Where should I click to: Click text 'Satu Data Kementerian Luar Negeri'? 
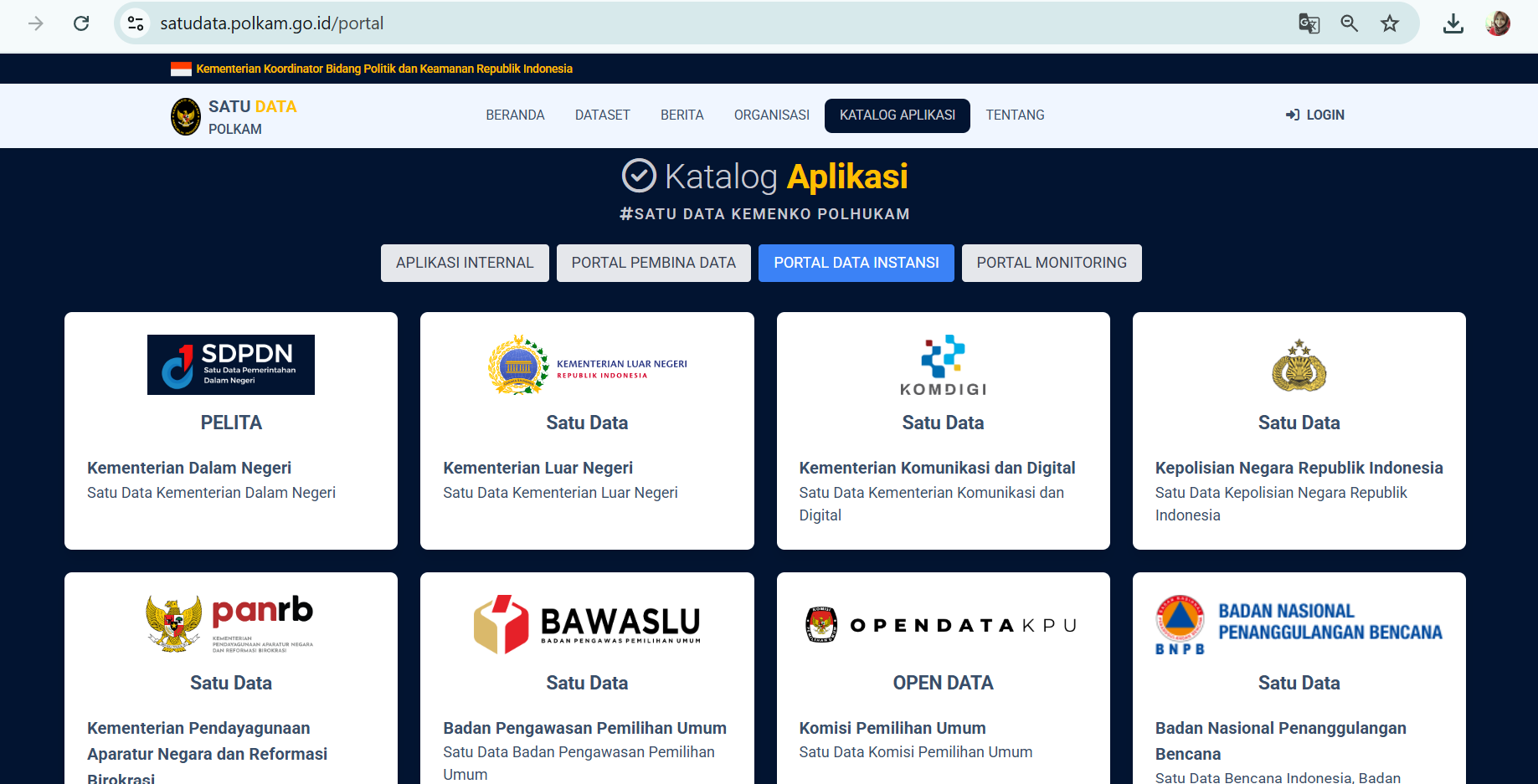click(560, 493)
